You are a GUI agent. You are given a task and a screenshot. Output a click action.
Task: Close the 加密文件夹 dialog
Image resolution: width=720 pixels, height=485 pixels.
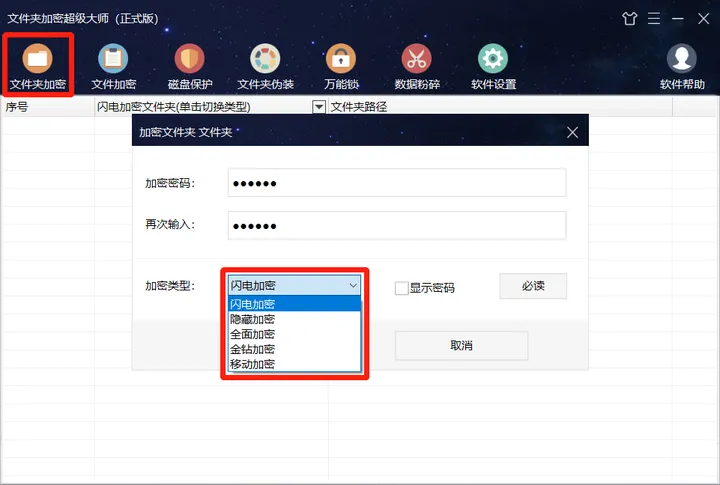(572, 132)
